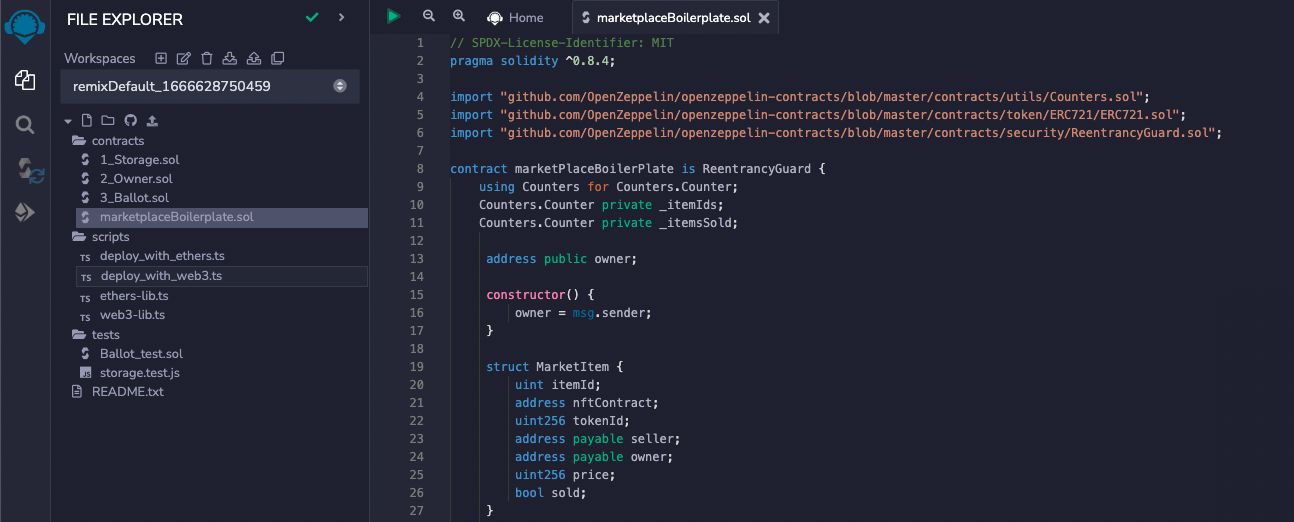1294x522 pixels.
Task: Switch to the Home tab
Action: tap(515, 17)
